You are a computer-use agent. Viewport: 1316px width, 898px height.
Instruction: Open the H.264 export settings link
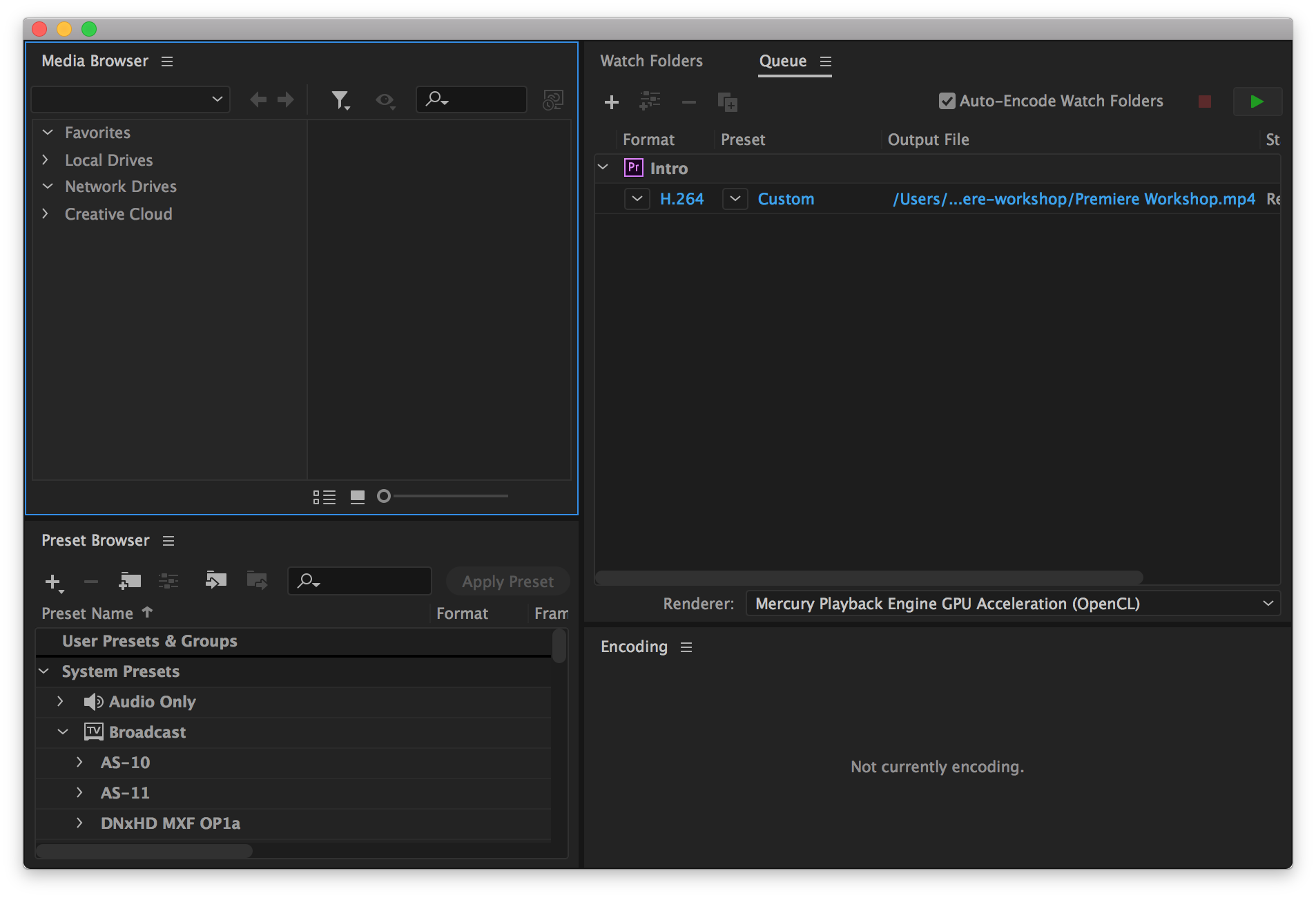click(682, 199)
